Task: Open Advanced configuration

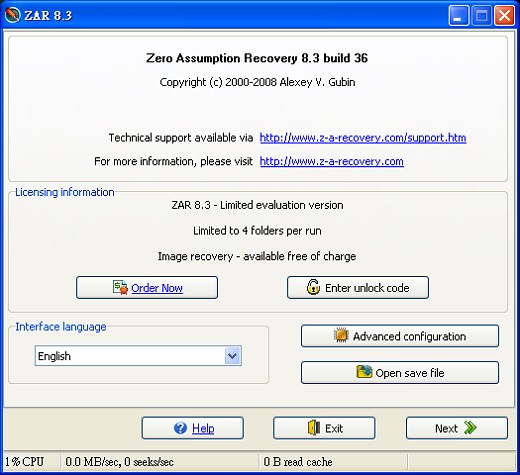Action: [400, 336]
